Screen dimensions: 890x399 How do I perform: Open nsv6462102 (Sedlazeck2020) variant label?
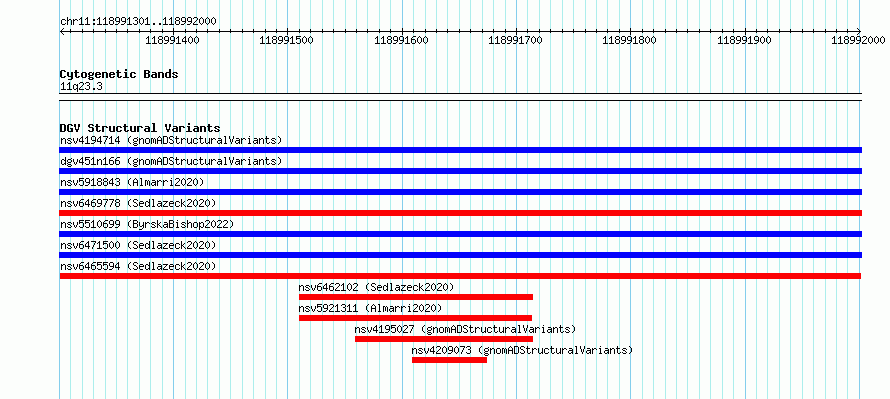point(376,287)
